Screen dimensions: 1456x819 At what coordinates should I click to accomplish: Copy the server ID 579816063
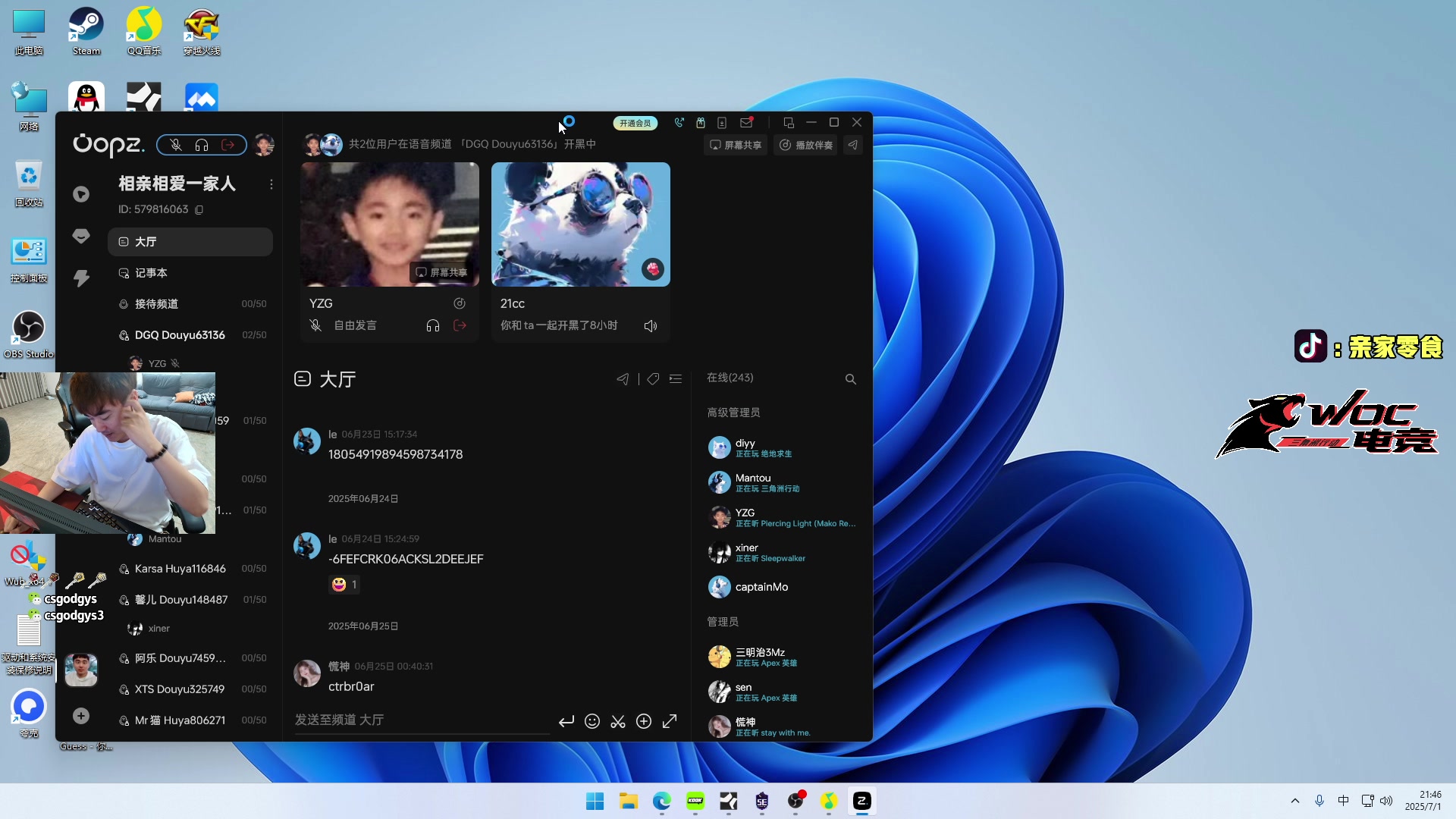[199, 209]
